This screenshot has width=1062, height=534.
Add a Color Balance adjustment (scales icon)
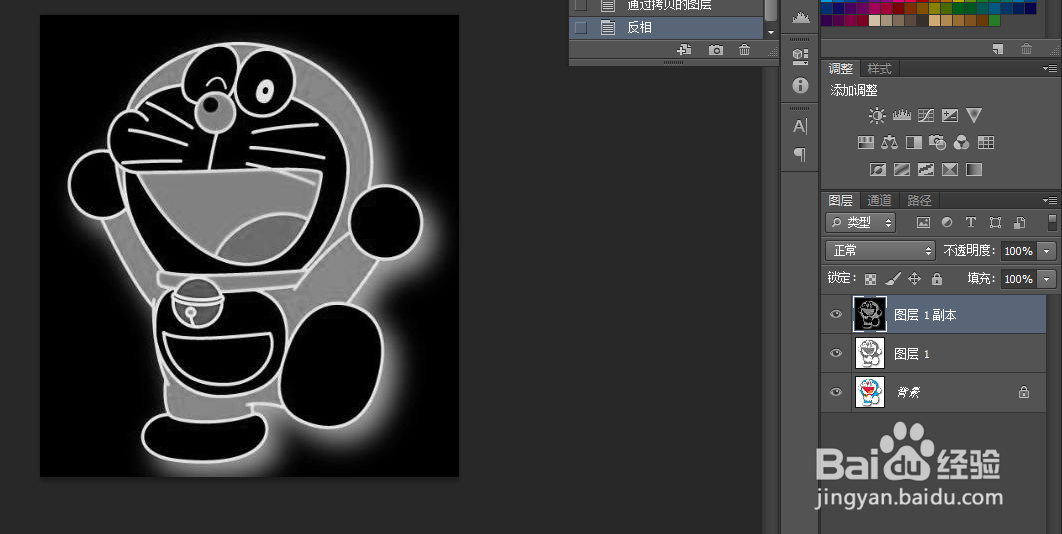[x=889, y=142]
